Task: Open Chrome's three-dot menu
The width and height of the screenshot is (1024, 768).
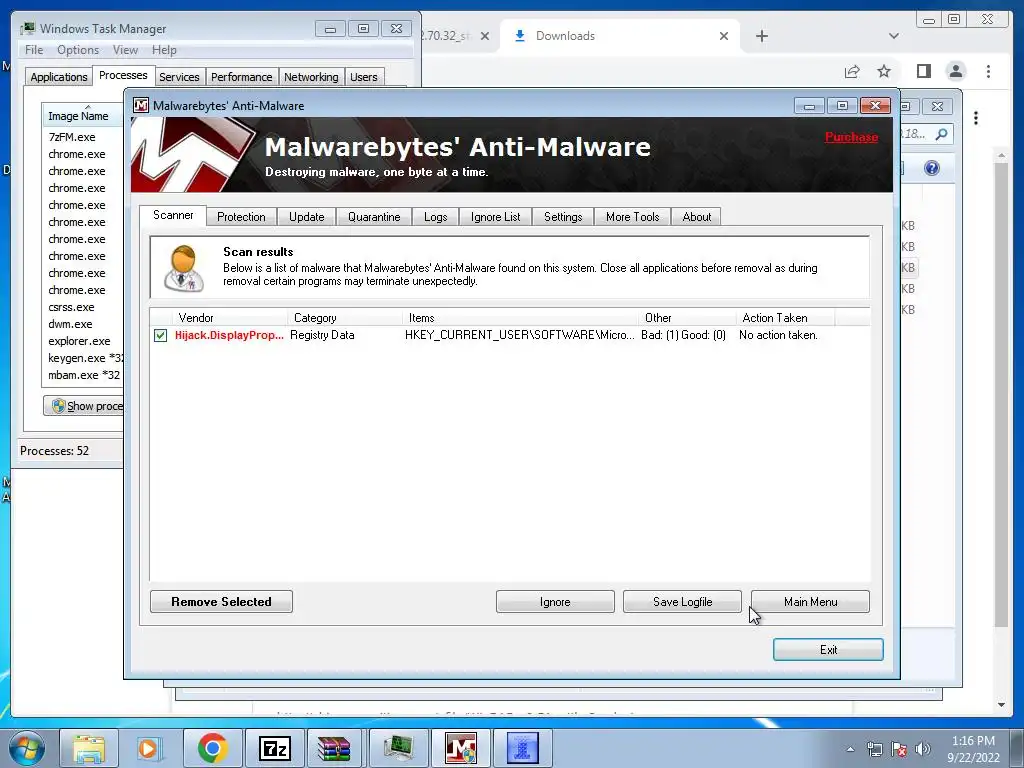Action: [x=988, y=71]
